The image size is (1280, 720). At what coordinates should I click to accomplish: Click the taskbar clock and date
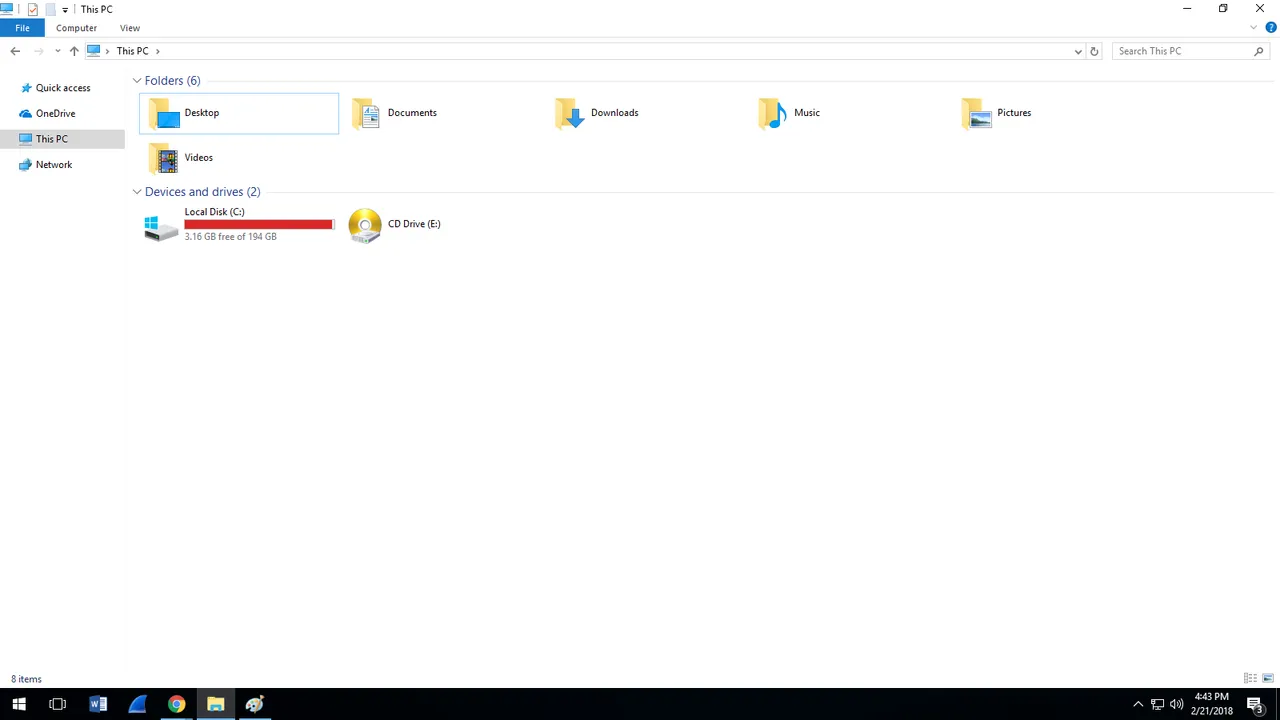(1211, 704)
